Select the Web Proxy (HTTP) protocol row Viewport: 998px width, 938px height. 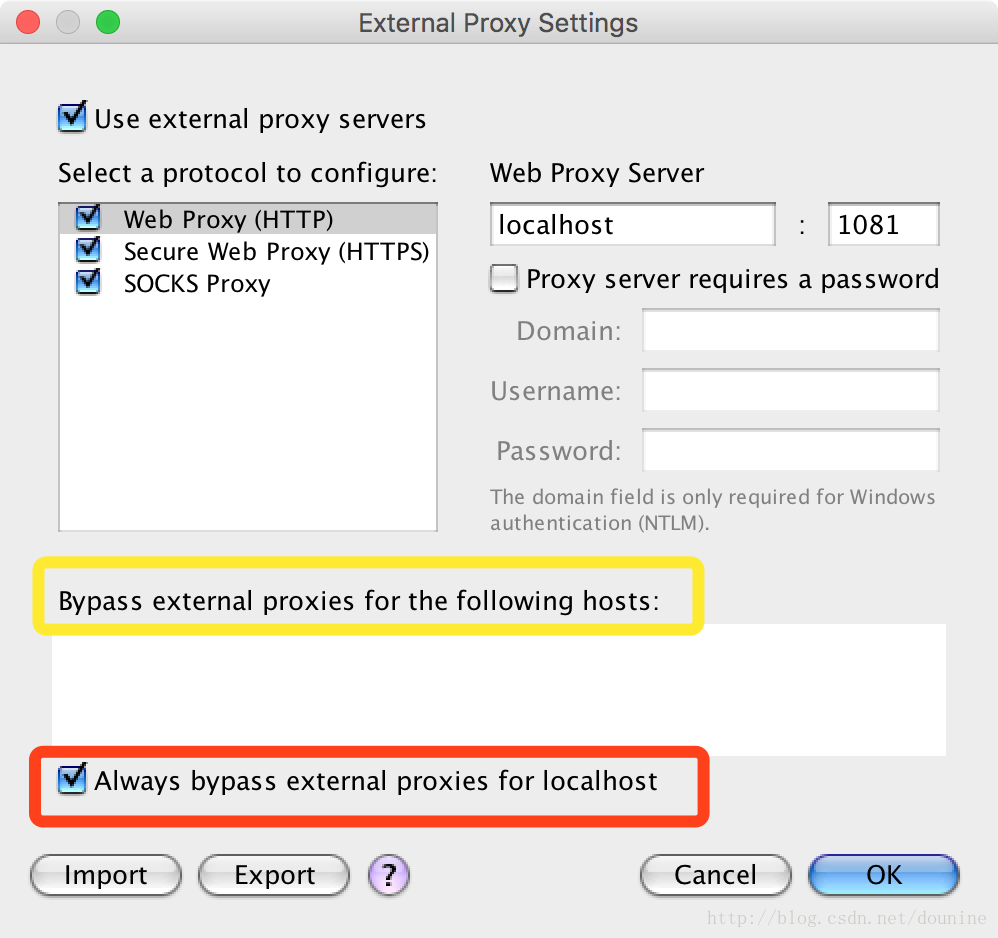click(x=248, y=219)
